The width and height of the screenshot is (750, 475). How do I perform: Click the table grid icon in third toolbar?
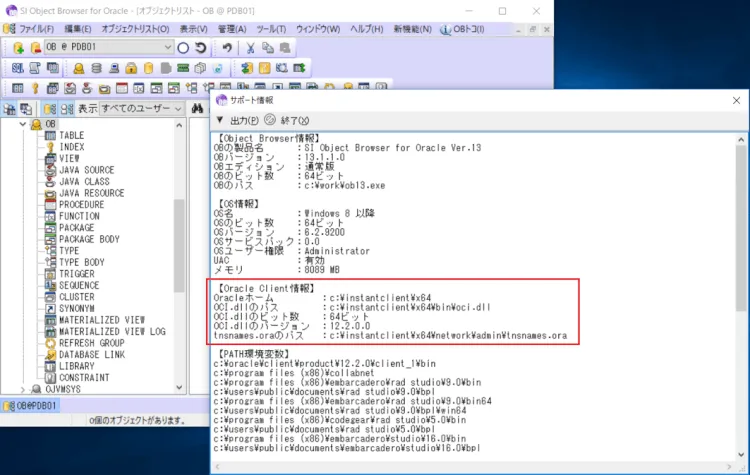[18, 88]
